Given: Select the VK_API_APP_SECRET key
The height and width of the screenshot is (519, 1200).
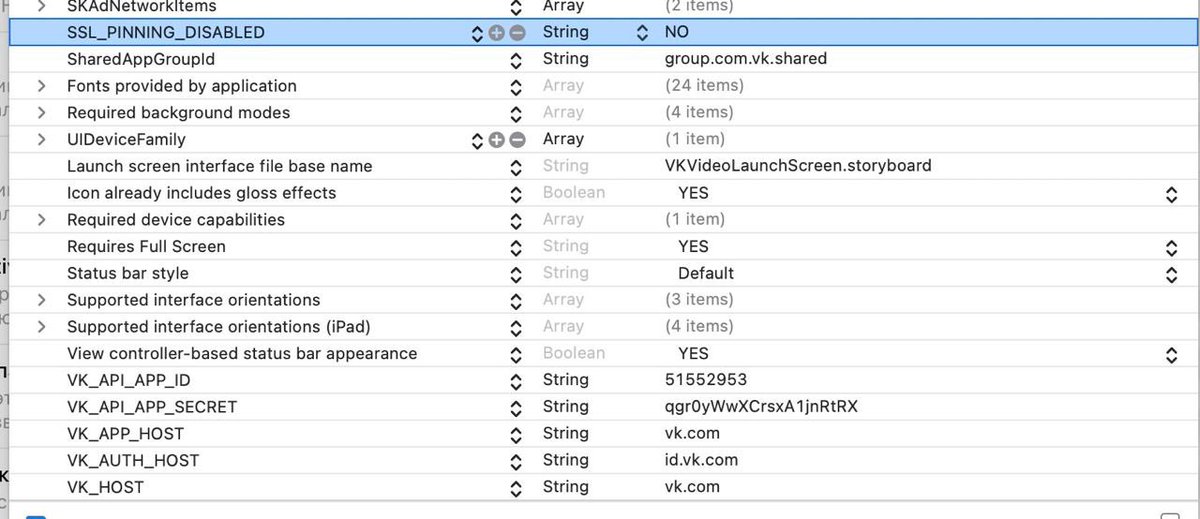Looking at the screenshot, I should pos(152,407).
